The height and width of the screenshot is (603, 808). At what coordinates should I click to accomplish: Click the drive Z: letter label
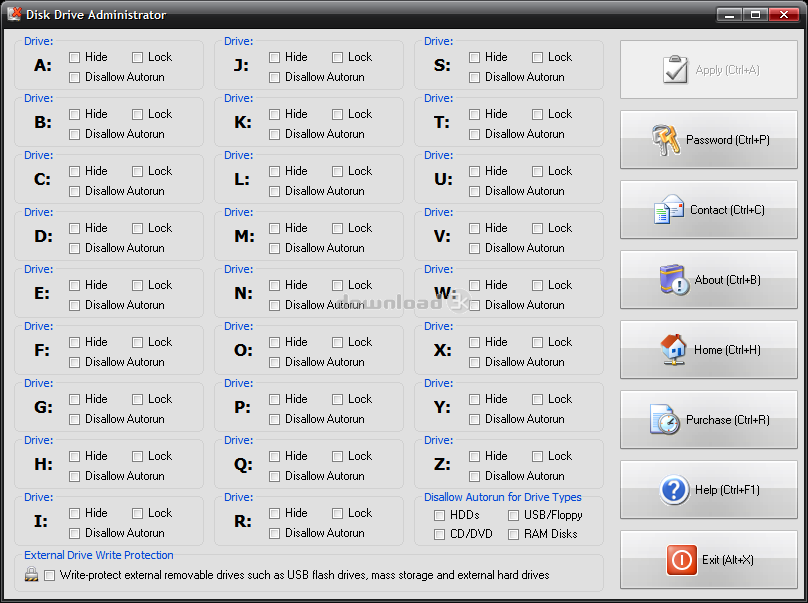click(x=442, y=464)
